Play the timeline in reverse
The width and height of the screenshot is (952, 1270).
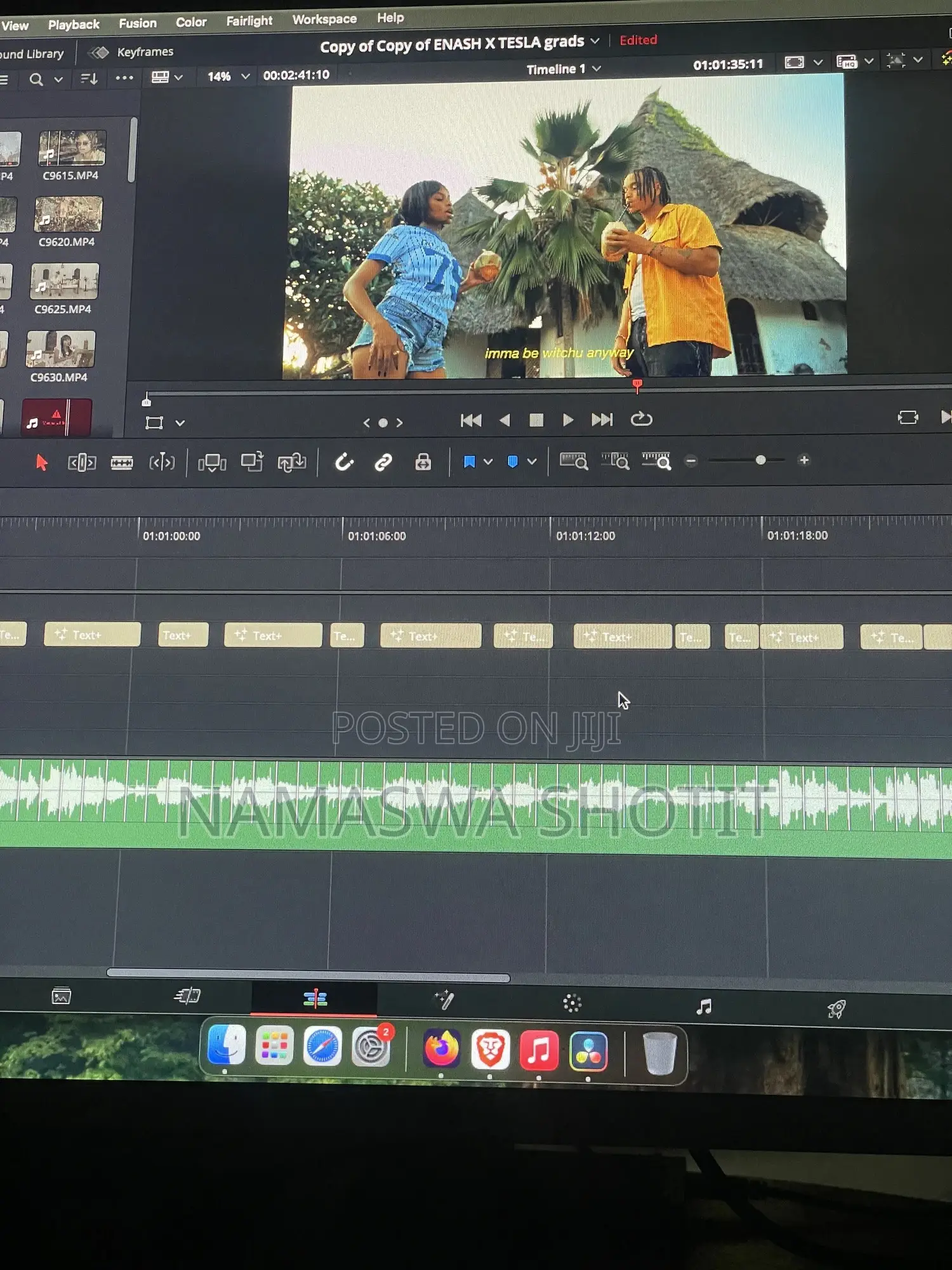pyautogui.click(x=505, y=420)
